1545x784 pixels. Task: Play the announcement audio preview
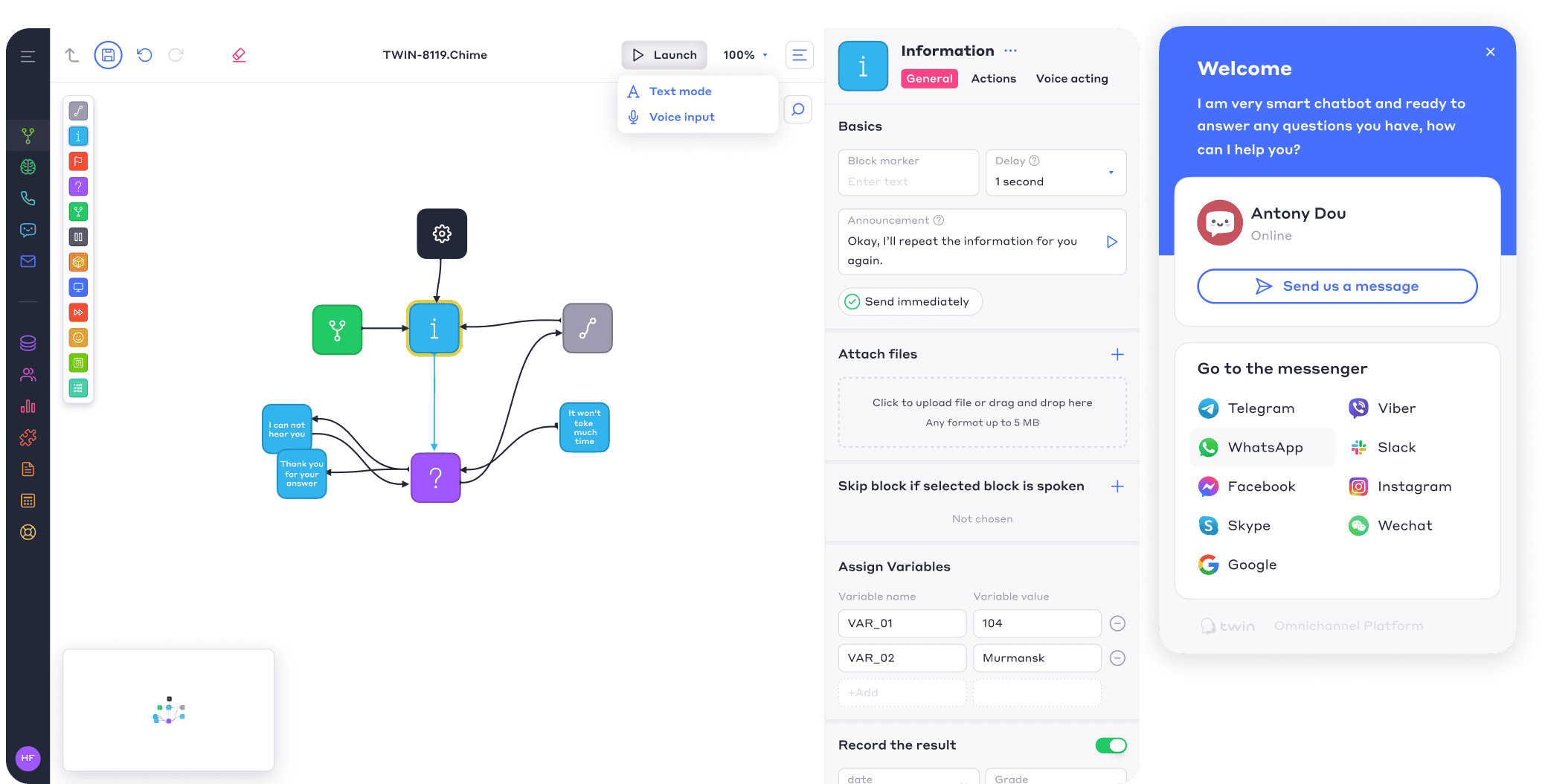pos(1111,242)
